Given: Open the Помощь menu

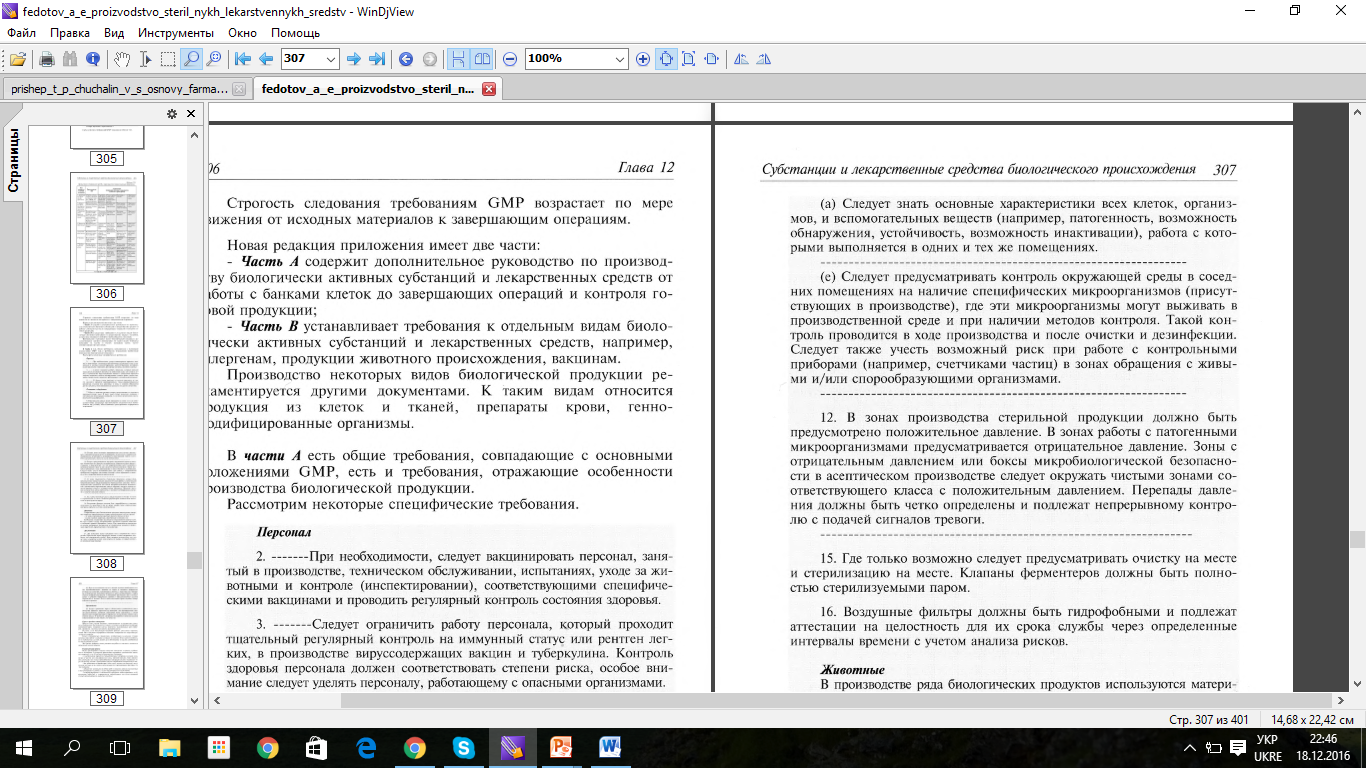Looking at the screenshot, I should click(x=295, y=33).
